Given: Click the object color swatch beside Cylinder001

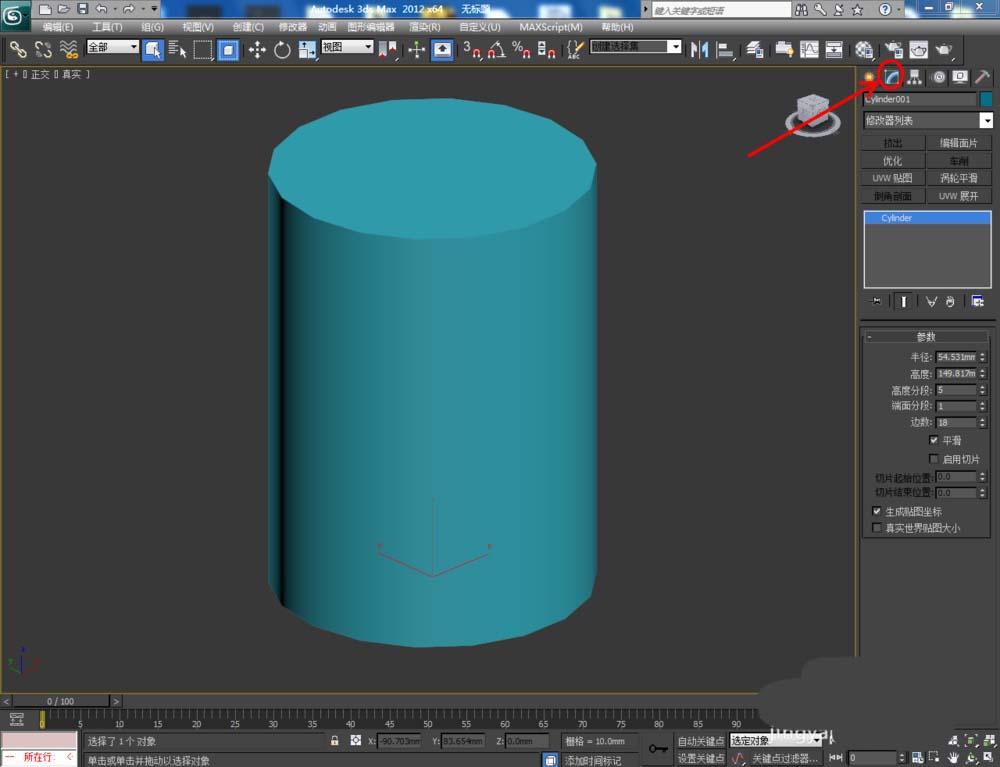Looking at the screenshot, I should 986,99.
